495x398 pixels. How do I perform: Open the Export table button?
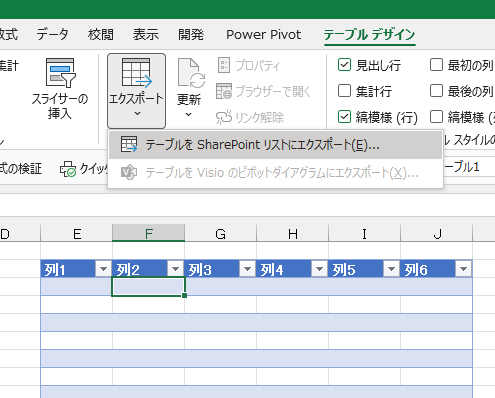pyautogui.click(x=136, y=91)
